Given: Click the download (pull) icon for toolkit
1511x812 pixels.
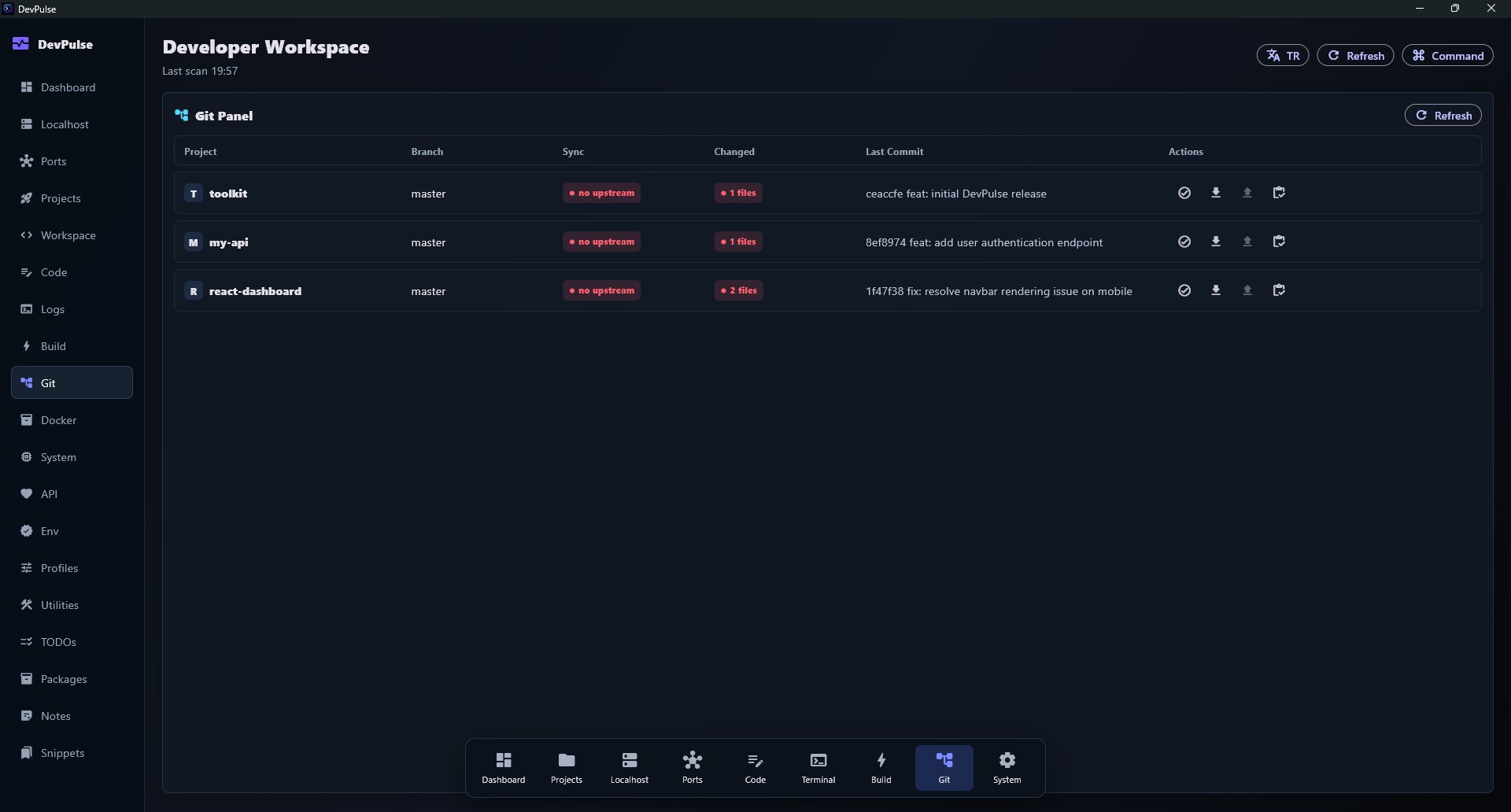Looking at the screenshot, I should tap(1216, 193).
